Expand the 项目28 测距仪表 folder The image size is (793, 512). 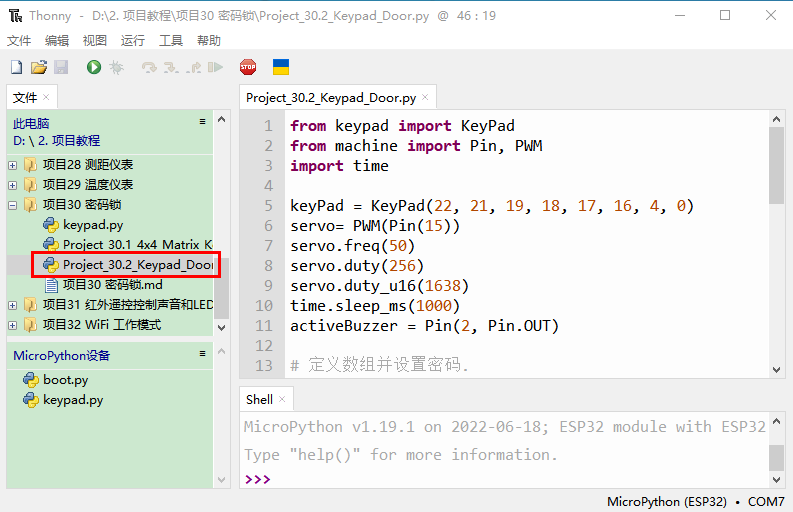point(13,165)
